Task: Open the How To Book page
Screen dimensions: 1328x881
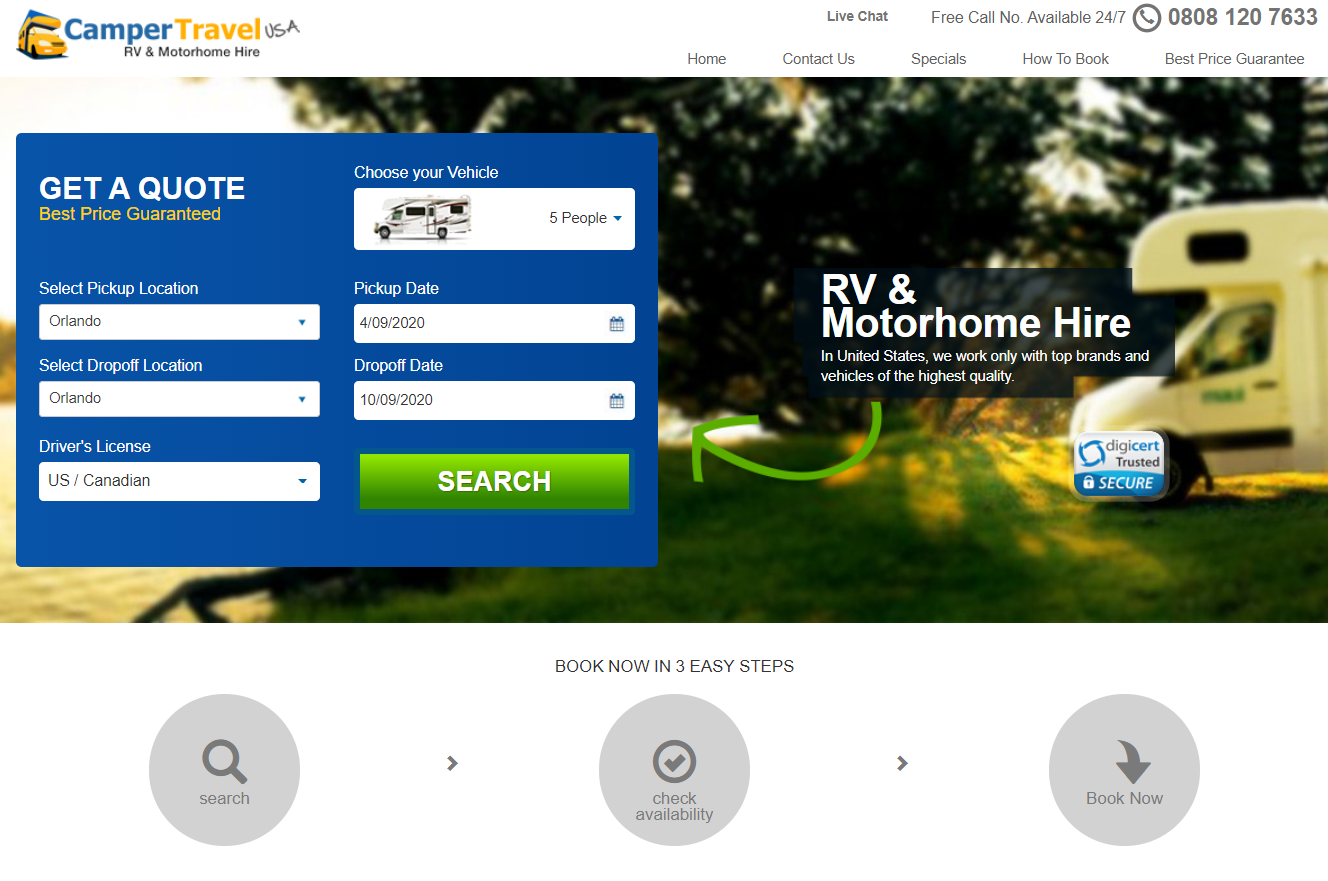Action: click(1065, 59)
